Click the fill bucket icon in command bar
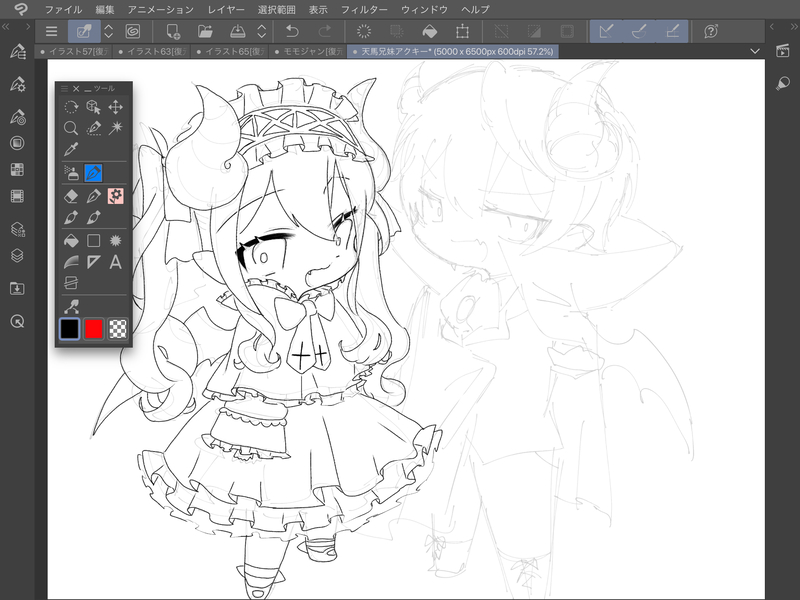The height and width of the screenshot is (600, 800). (x=430, y=31)
